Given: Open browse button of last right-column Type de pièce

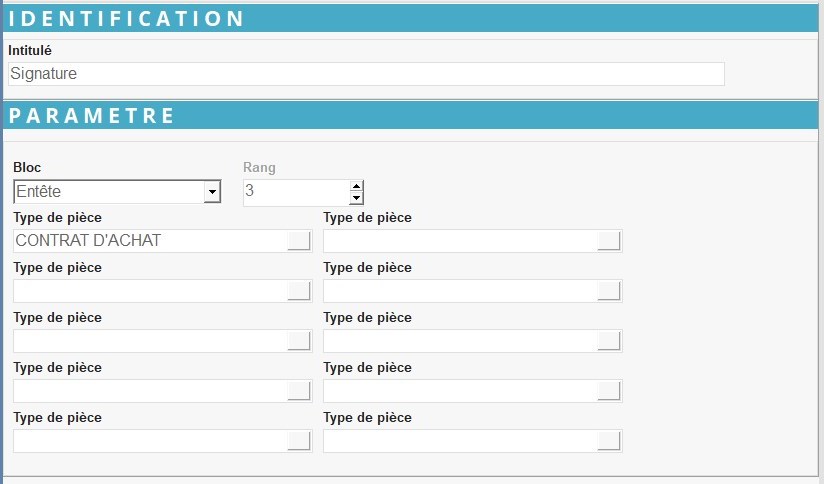Looking at the screenshot, I should pyautogui.click(x=609, y=441).
